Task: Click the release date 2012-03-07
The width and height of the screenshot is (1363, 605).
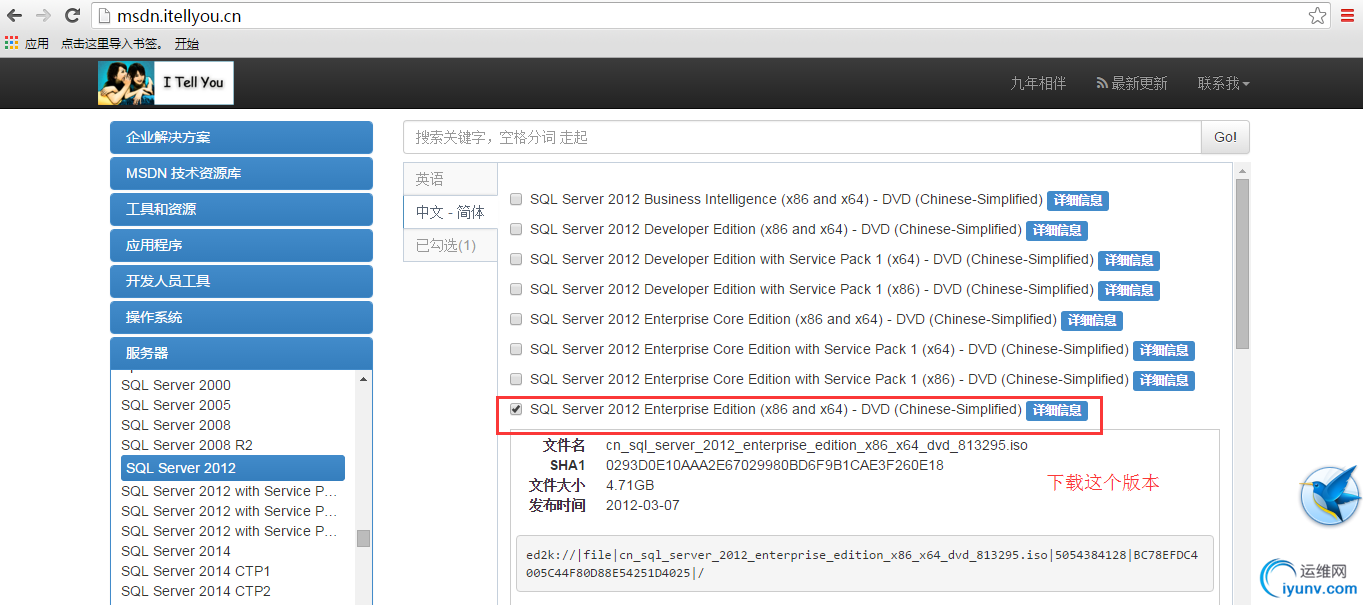Action: (x=643, y=505)
